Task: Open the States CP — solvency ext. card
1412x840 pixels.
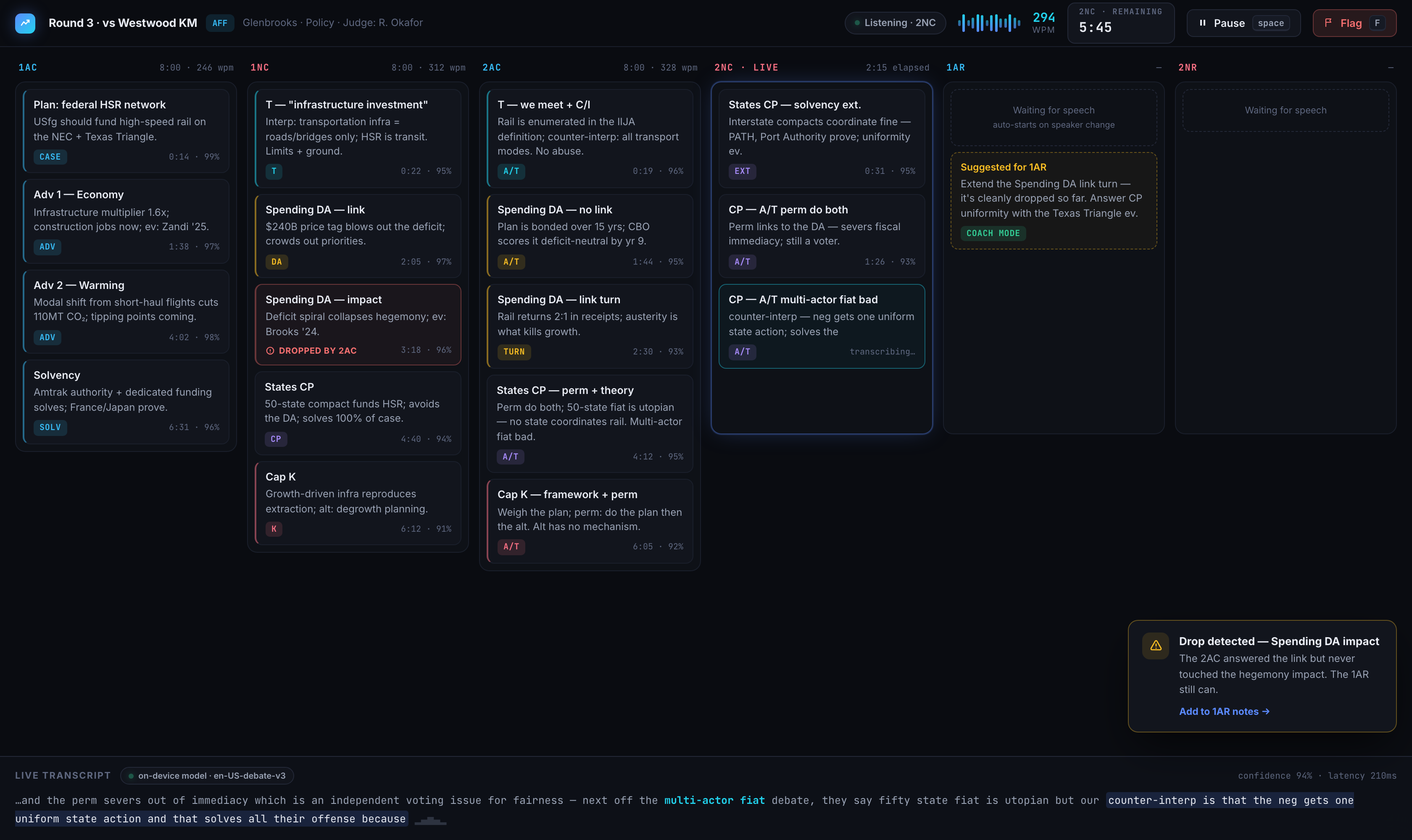Action: pos(822,138)
